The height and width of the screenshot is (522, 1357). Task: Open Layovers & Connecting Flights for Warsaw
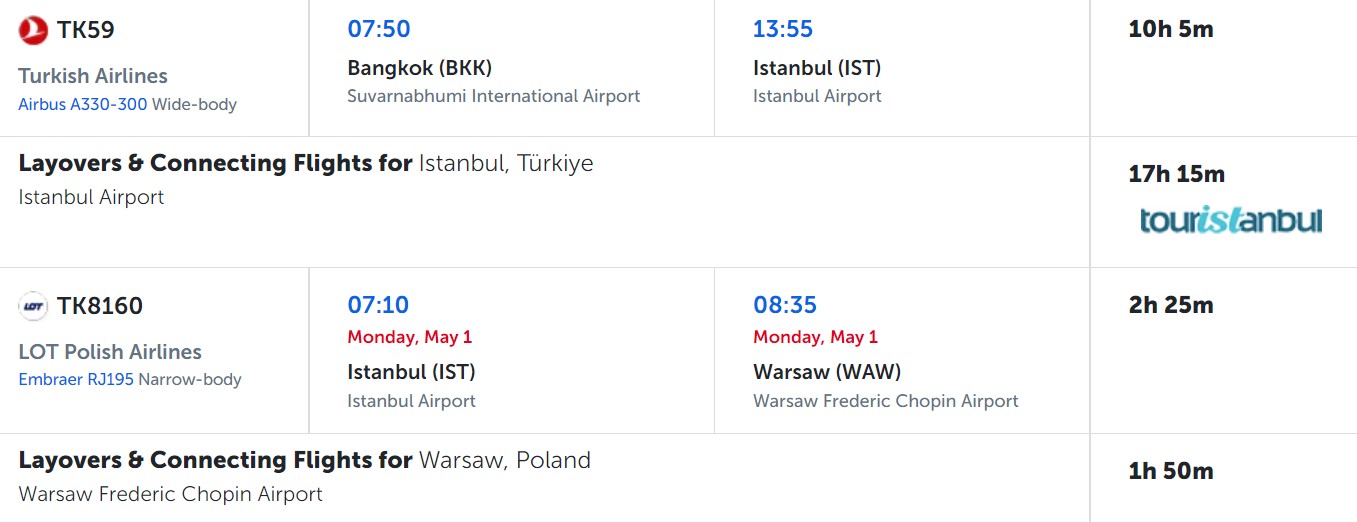[305, 460]
